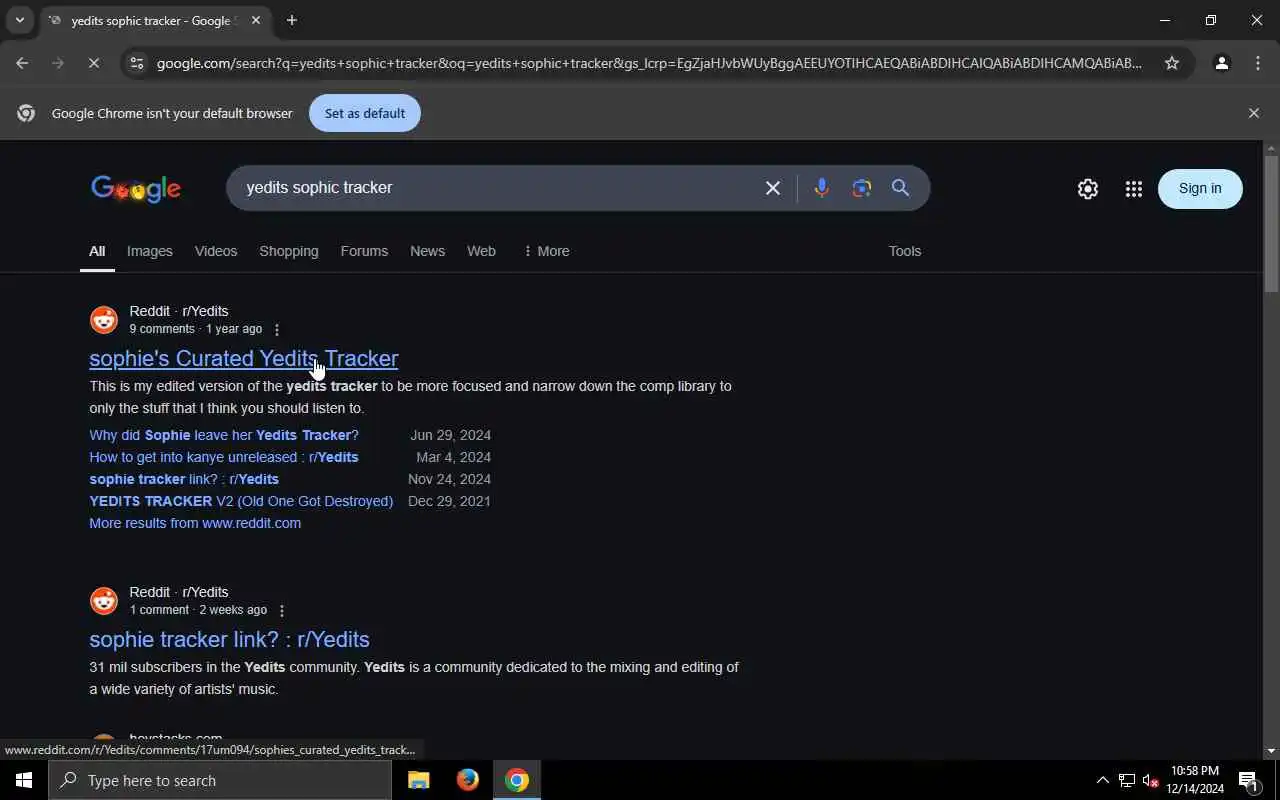Switch to the Shopping tab
The width and height of the screenshot is (1280, 800).
coord(289,251)
